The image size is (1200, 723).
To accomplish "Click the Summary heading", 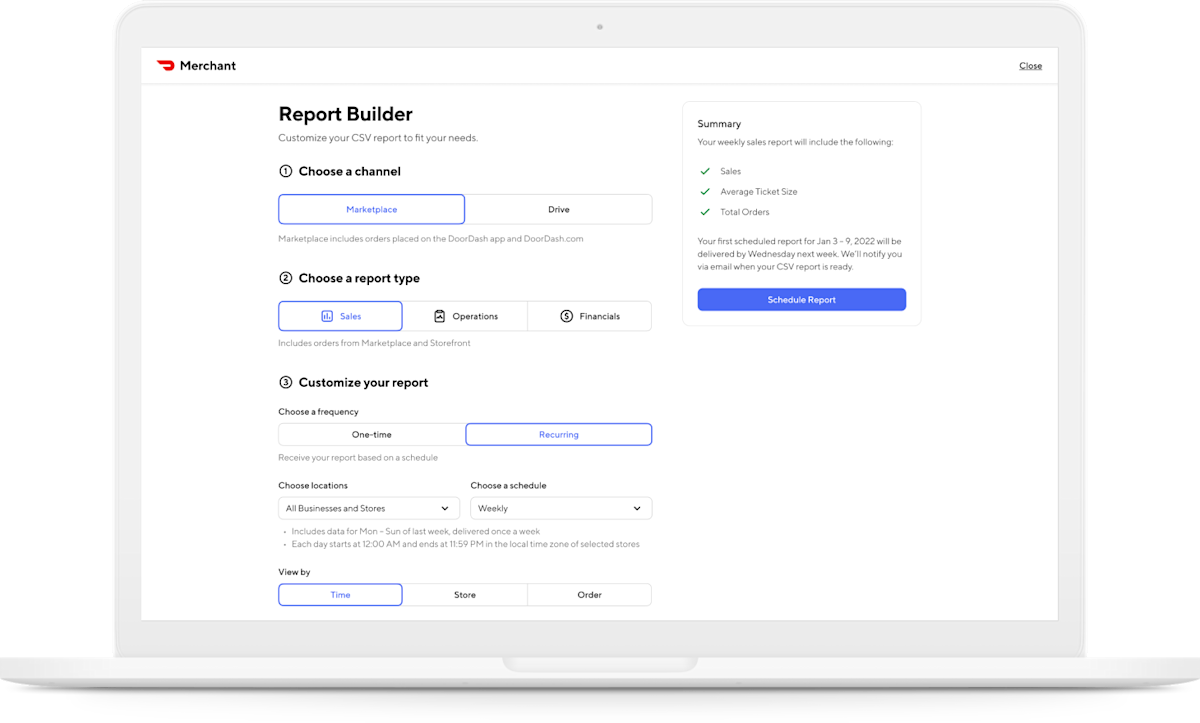I will (x=719, y=124).
